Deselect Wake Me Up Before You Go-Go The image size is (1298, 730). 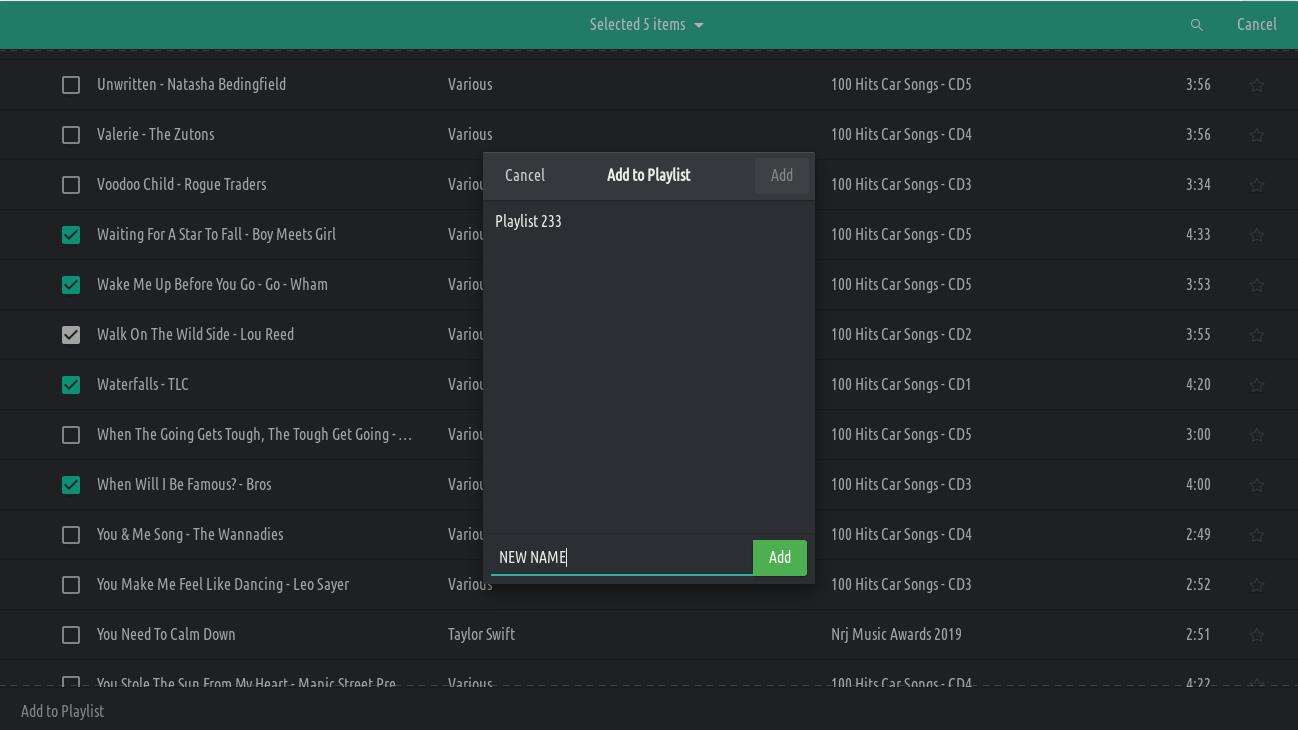(71, 285)
